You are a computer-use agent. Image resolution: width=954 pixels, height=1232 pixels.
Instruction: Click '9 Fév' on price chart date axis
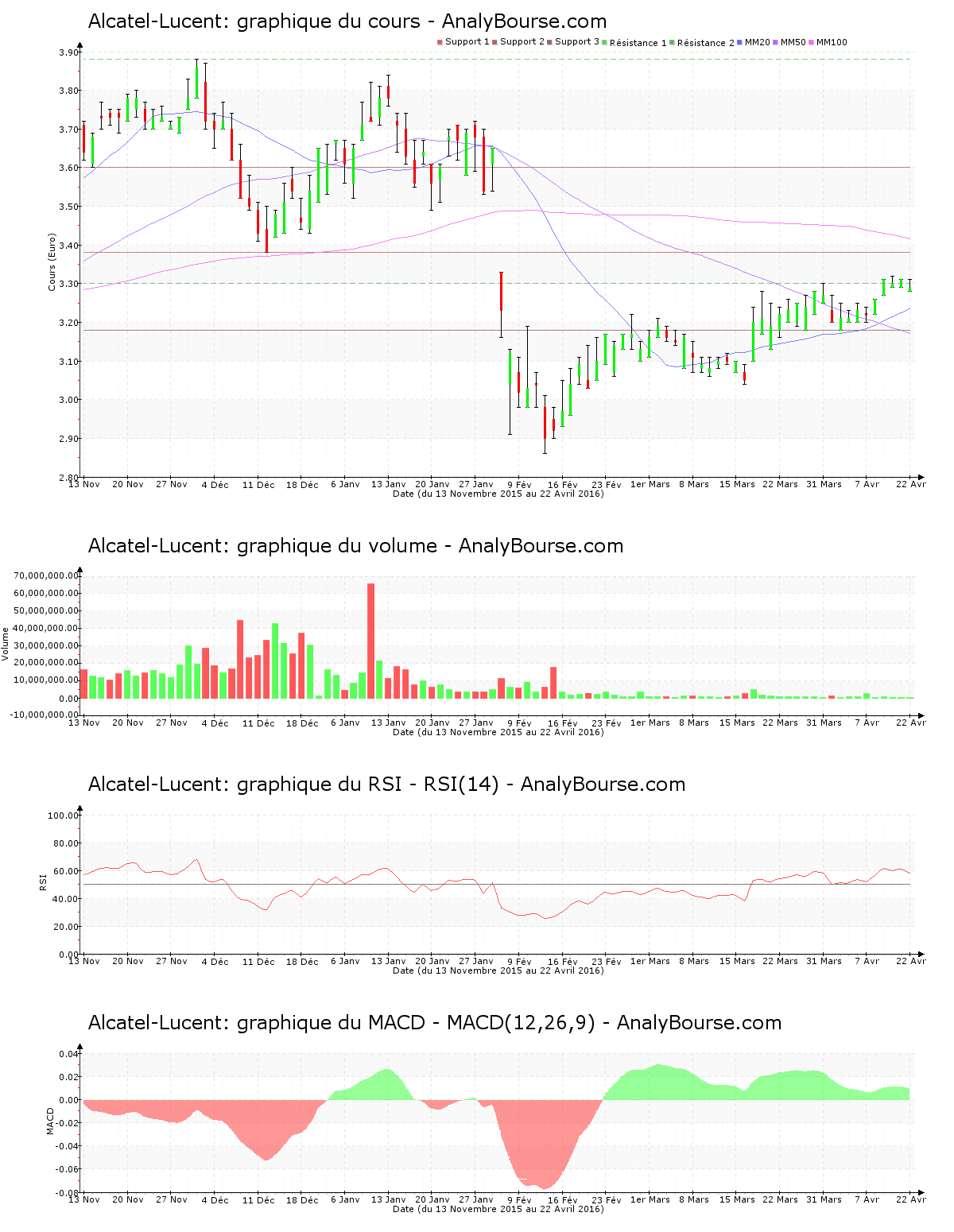519,484
